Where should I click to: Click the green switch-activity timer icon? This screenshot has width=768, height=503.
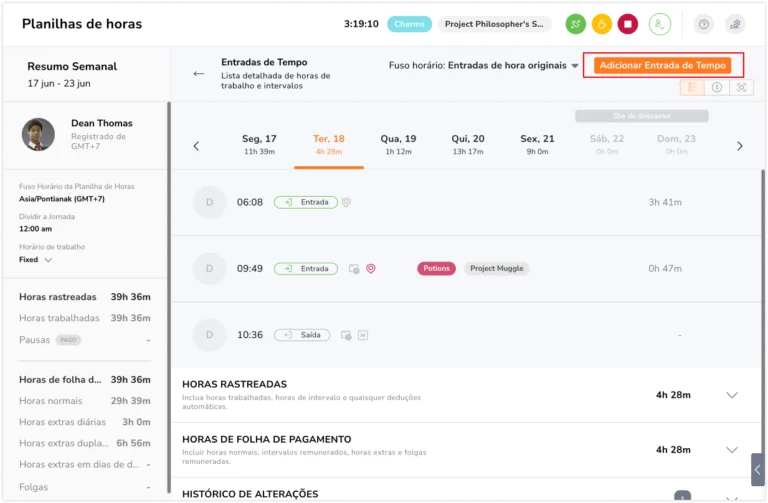point(576,24)
